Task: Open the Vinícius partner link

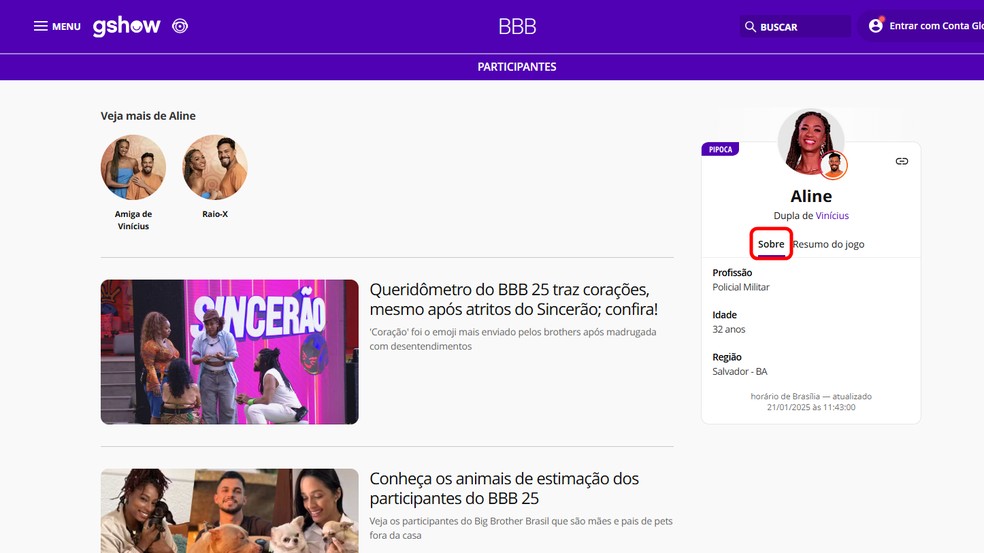Action: [x=832, y=215]
